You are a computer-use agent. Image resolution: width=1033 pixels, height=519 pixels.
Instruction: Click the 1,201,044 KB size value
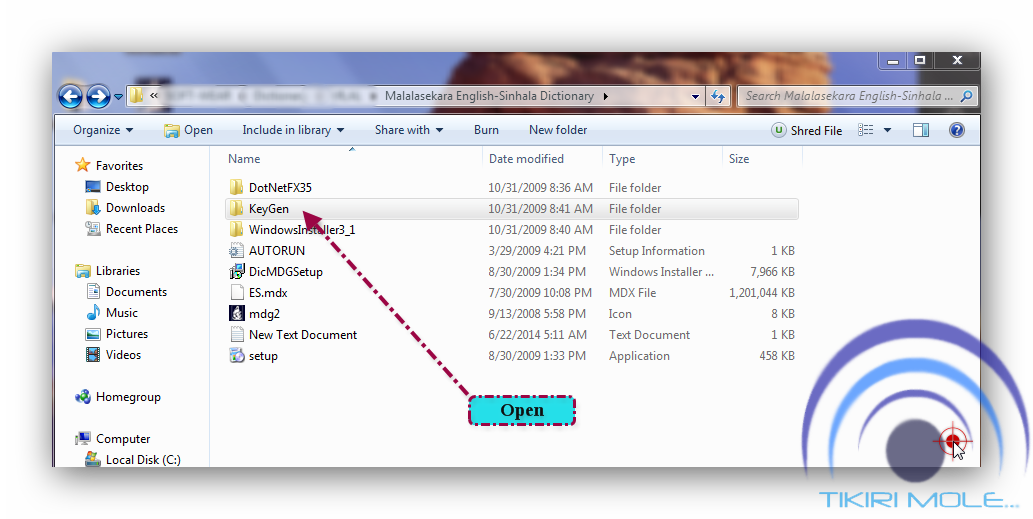point(762,292)
